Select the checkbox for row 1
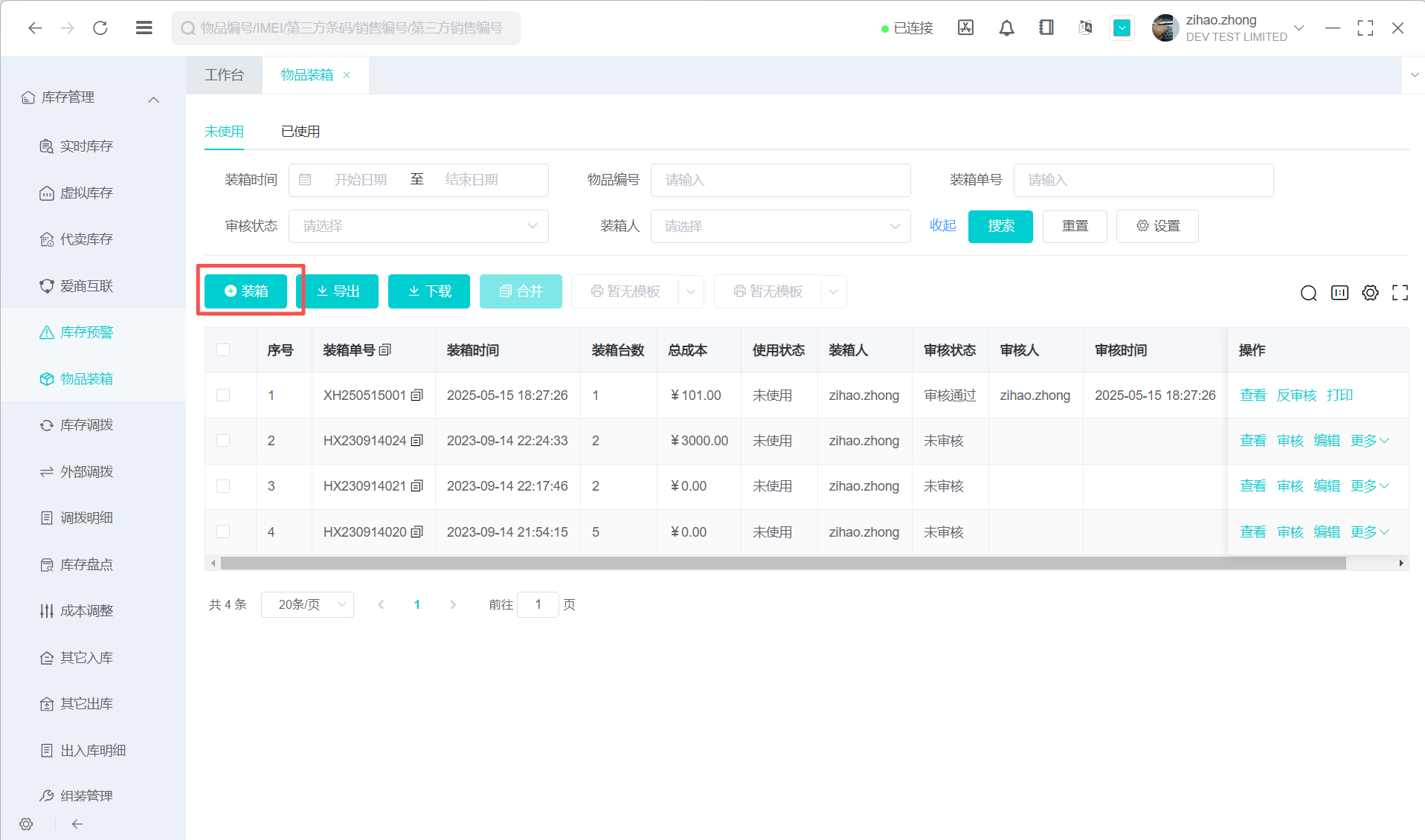The image size is (1425, 840). point(223,395)
